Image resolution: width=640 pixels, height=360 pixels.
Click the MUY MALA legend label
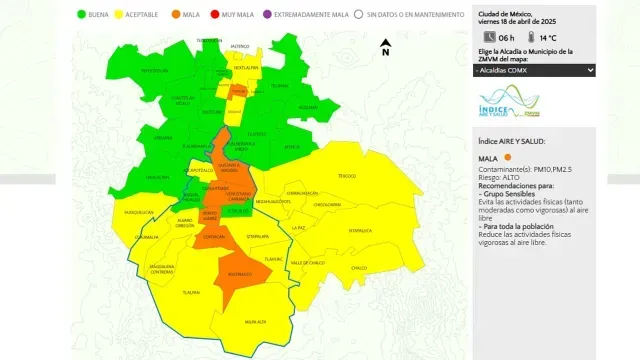tap(238, 15)
